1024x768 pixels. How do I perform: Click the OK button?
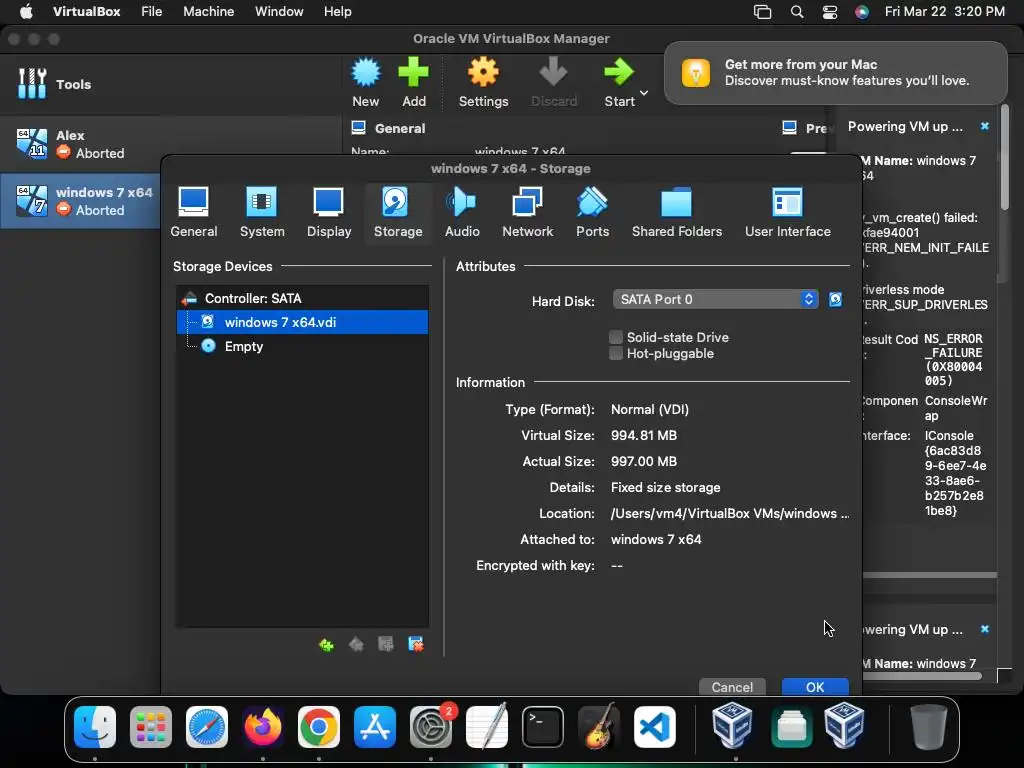pos(815,687)
